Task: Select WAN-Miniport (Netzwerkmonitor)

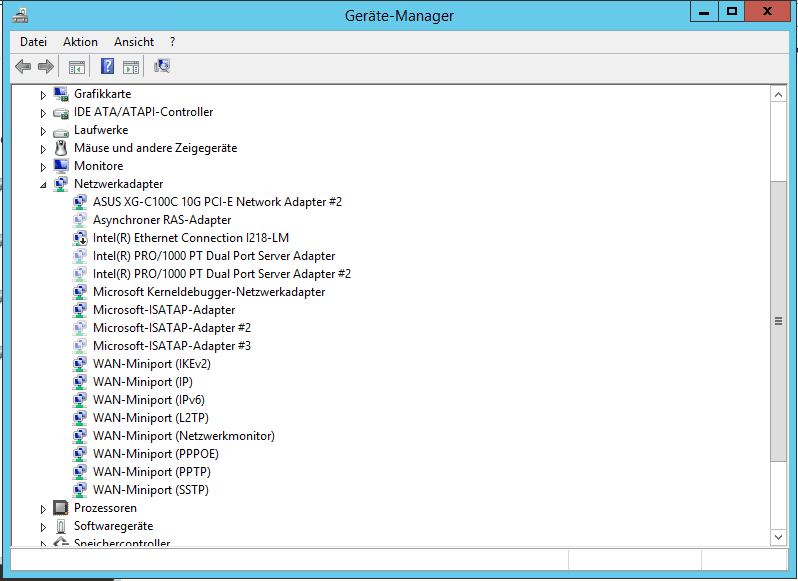Action: click(x=184, y=436)
